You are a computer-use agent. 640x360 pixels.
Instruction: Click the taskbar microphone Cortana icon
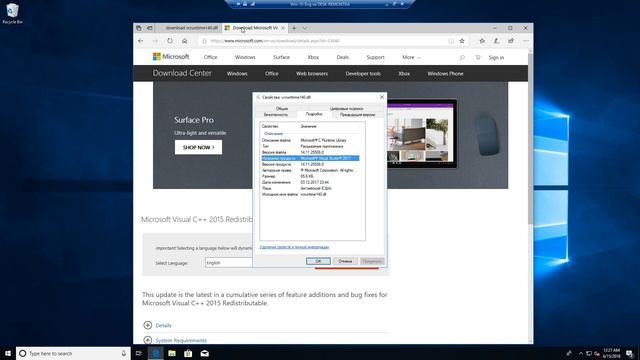(x=124, y=353)
